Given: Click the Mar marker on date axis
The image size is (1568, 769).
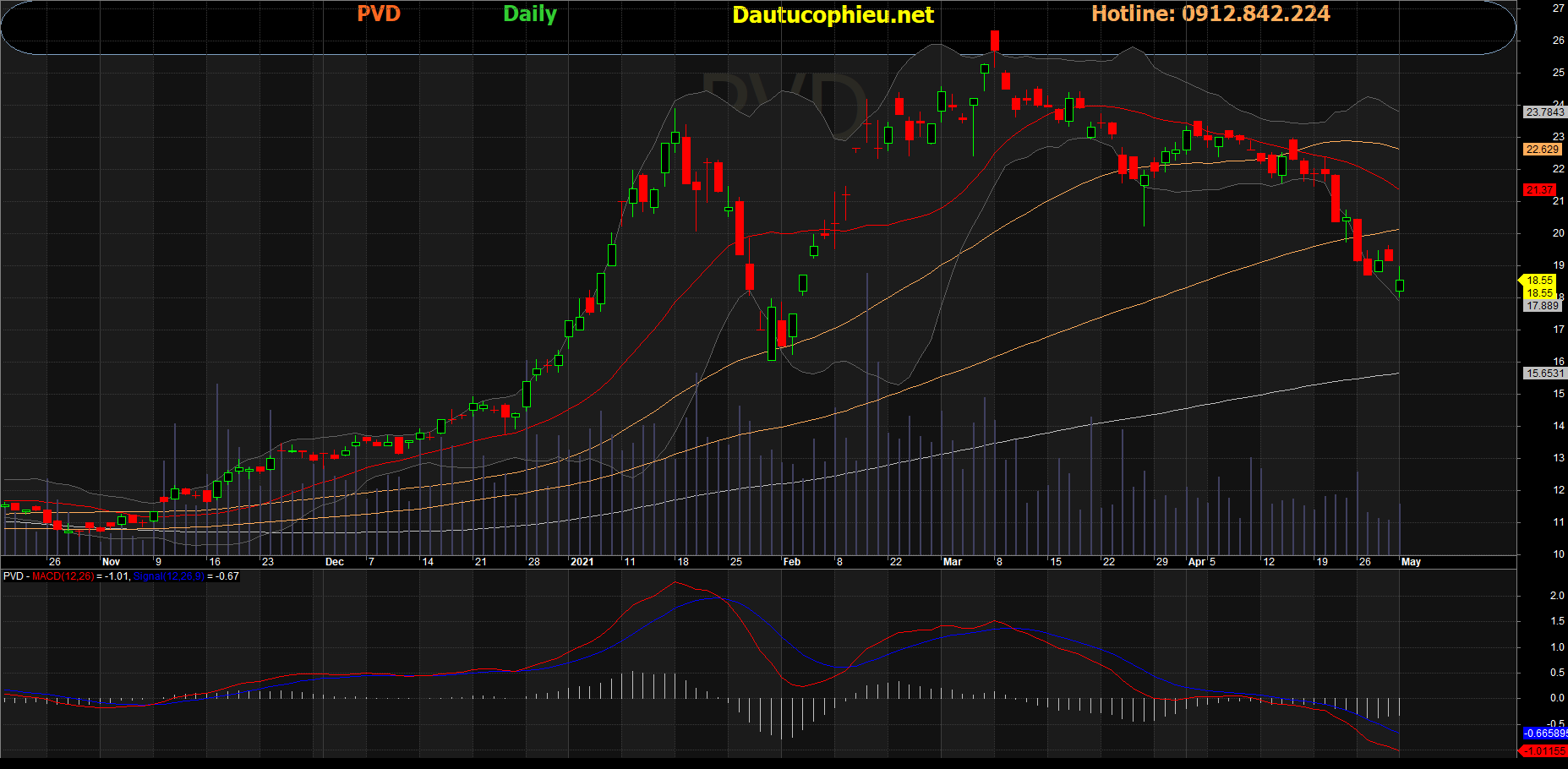Looking at the screenshot, I should coord(952,562).
